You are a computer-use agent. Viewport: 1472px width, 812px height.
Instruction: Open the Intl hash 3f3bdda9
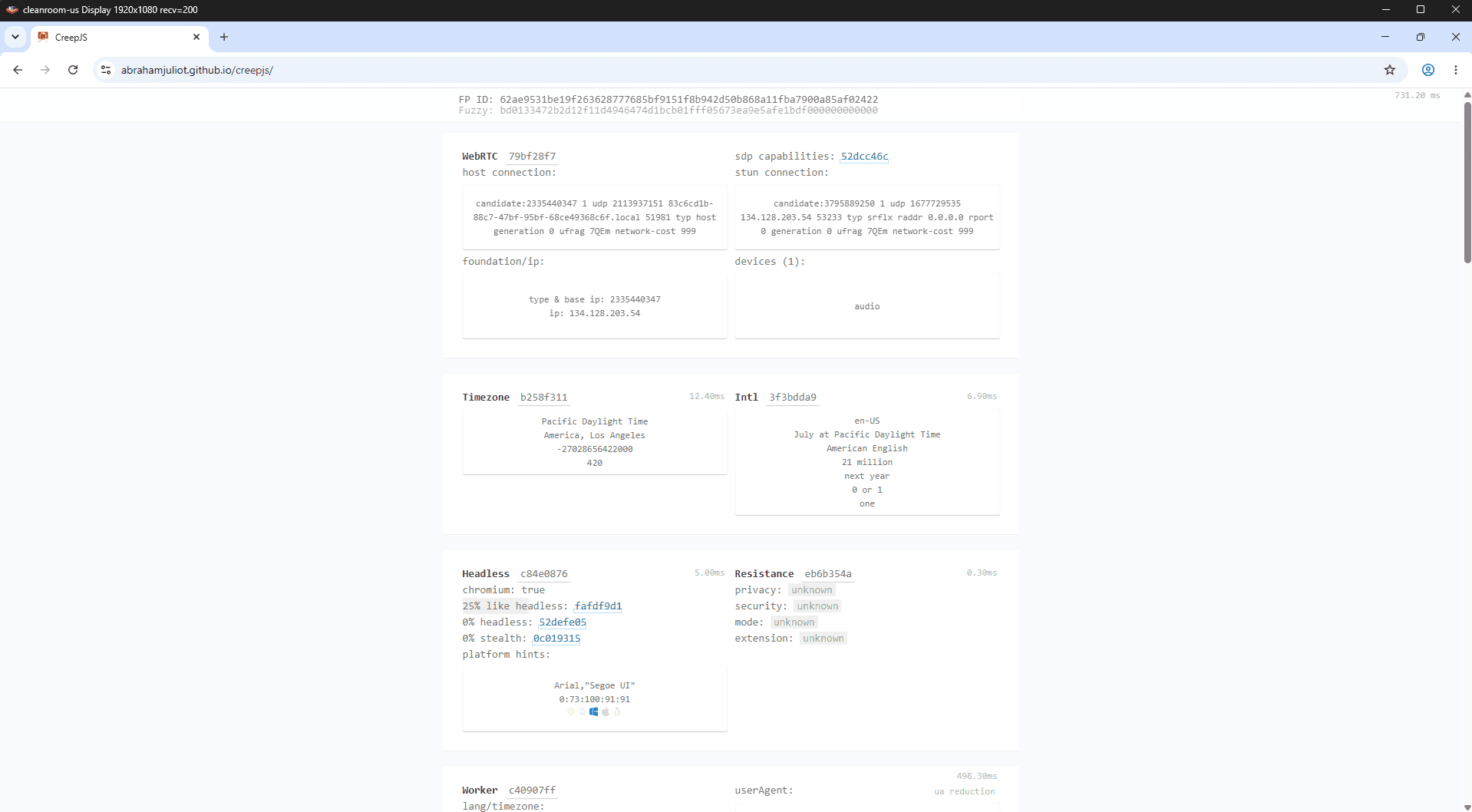793,398
